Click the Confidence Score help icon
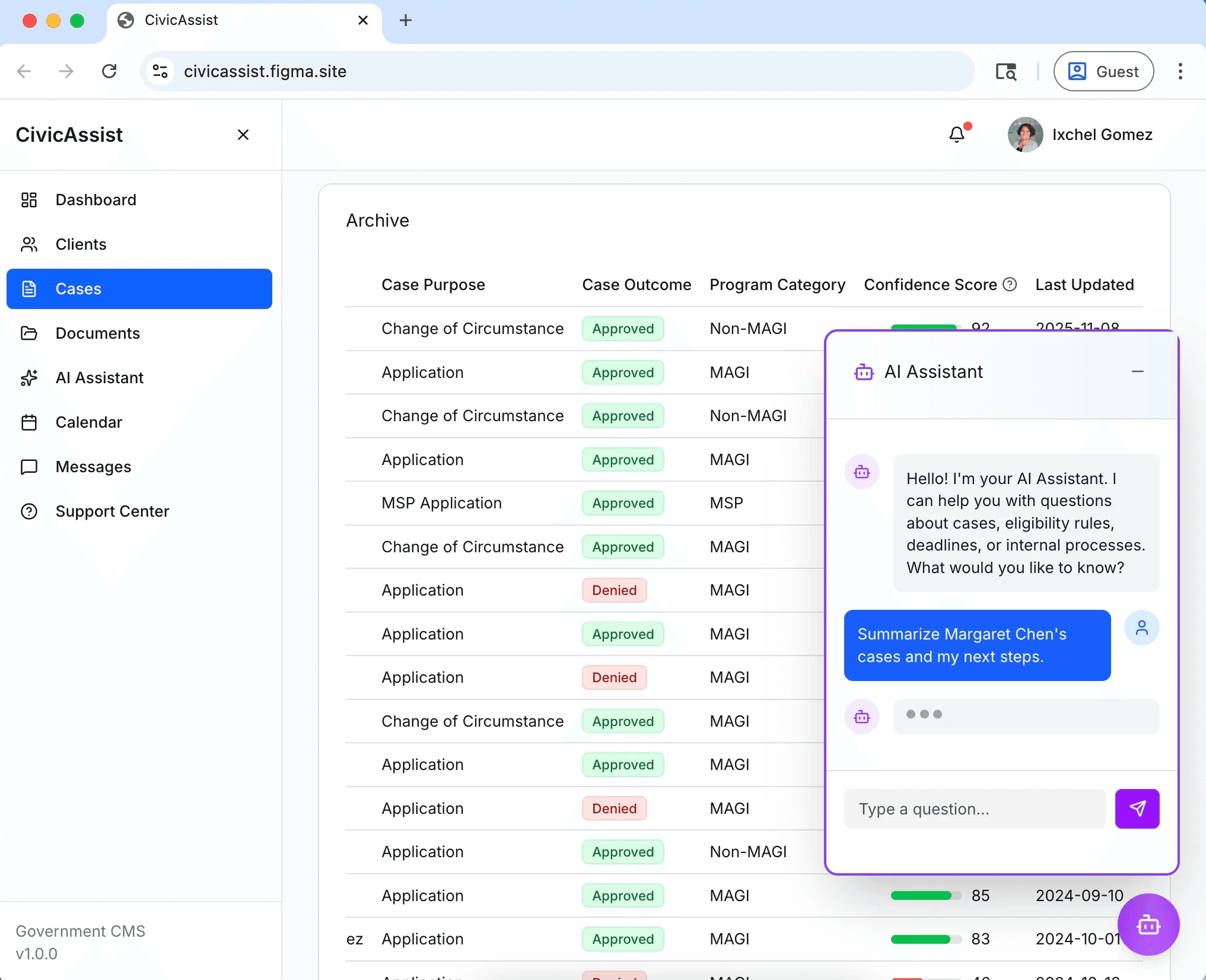The image size is (1206, 980). pyautogui.click(x=1010, y=285)
